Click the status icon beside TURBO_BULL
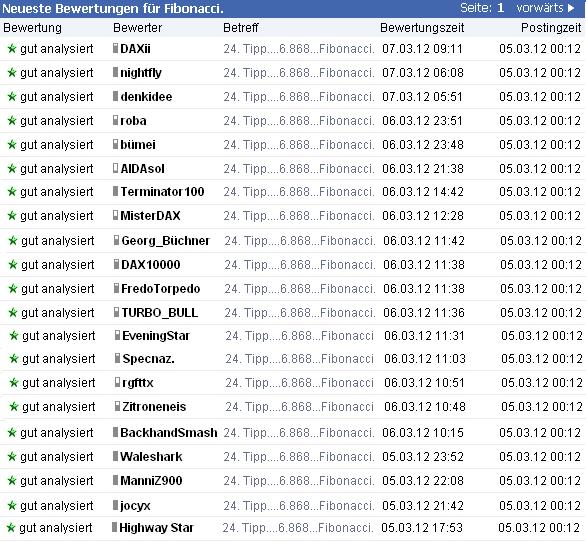Image resolution: width=586 pixels, height=542 pixels. point(117,311)
